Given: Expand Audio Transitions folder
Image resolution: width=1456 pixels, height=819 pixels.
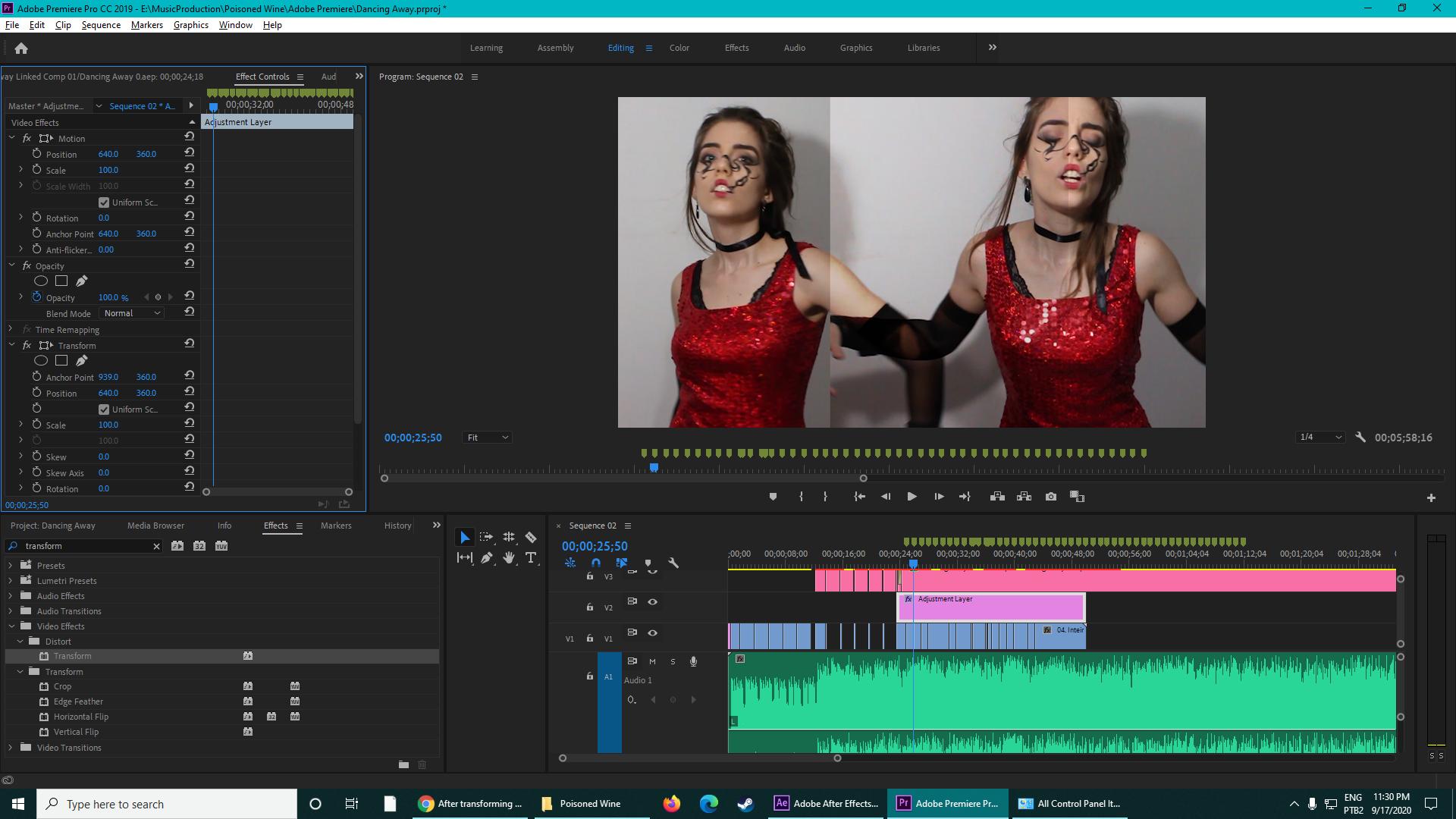Looking at the screenshot, I should [11, 611].
